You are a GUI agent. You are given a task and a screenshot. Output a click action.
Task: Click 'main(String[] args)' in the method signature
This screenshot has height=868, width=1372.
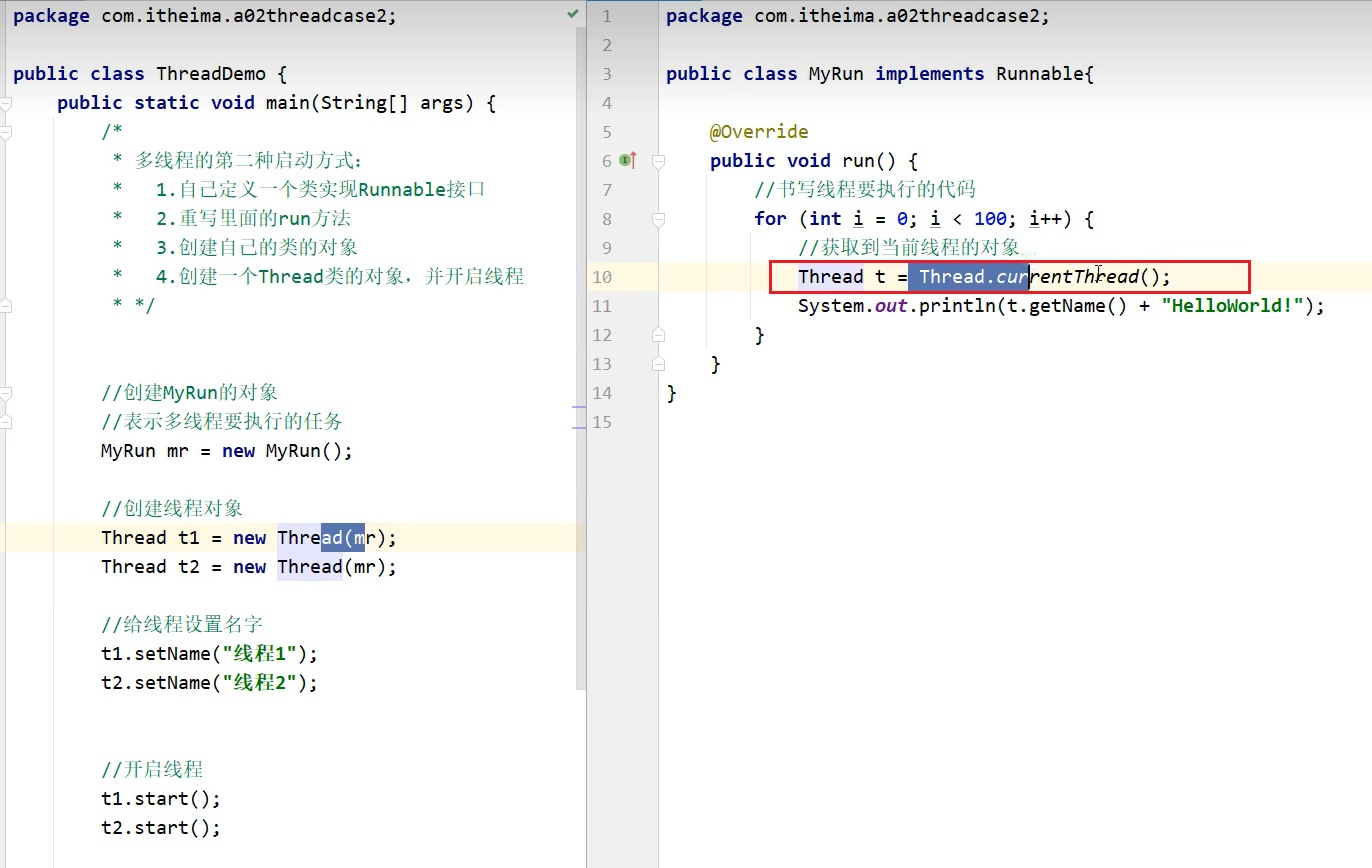click(369, 103)
